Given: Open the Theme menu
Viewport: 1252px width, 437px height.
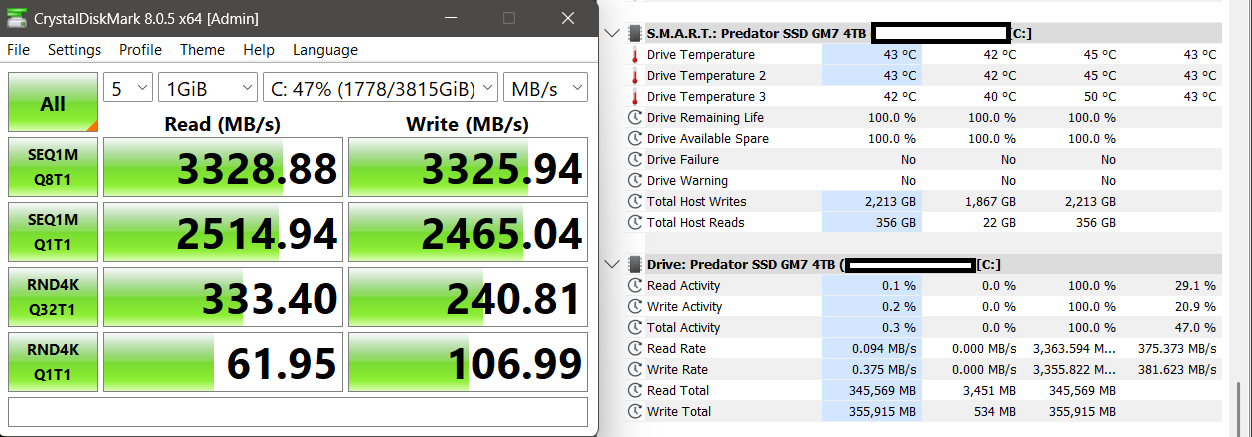Looking at the screenshot, I should pyautogui.click(x=202, y=50).
